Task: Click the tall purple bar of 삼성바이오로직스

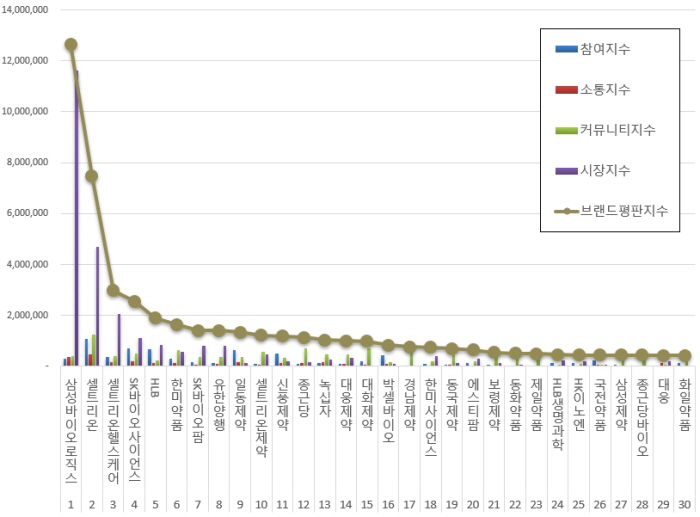Action: tap(77, 218)
